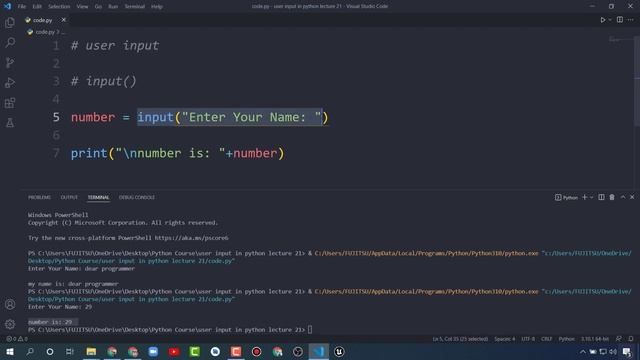Image resolution: width=640 pixels, height=360 pixels.
Task: Click the comment '# user input' on line 1
Action: point(115,45)
